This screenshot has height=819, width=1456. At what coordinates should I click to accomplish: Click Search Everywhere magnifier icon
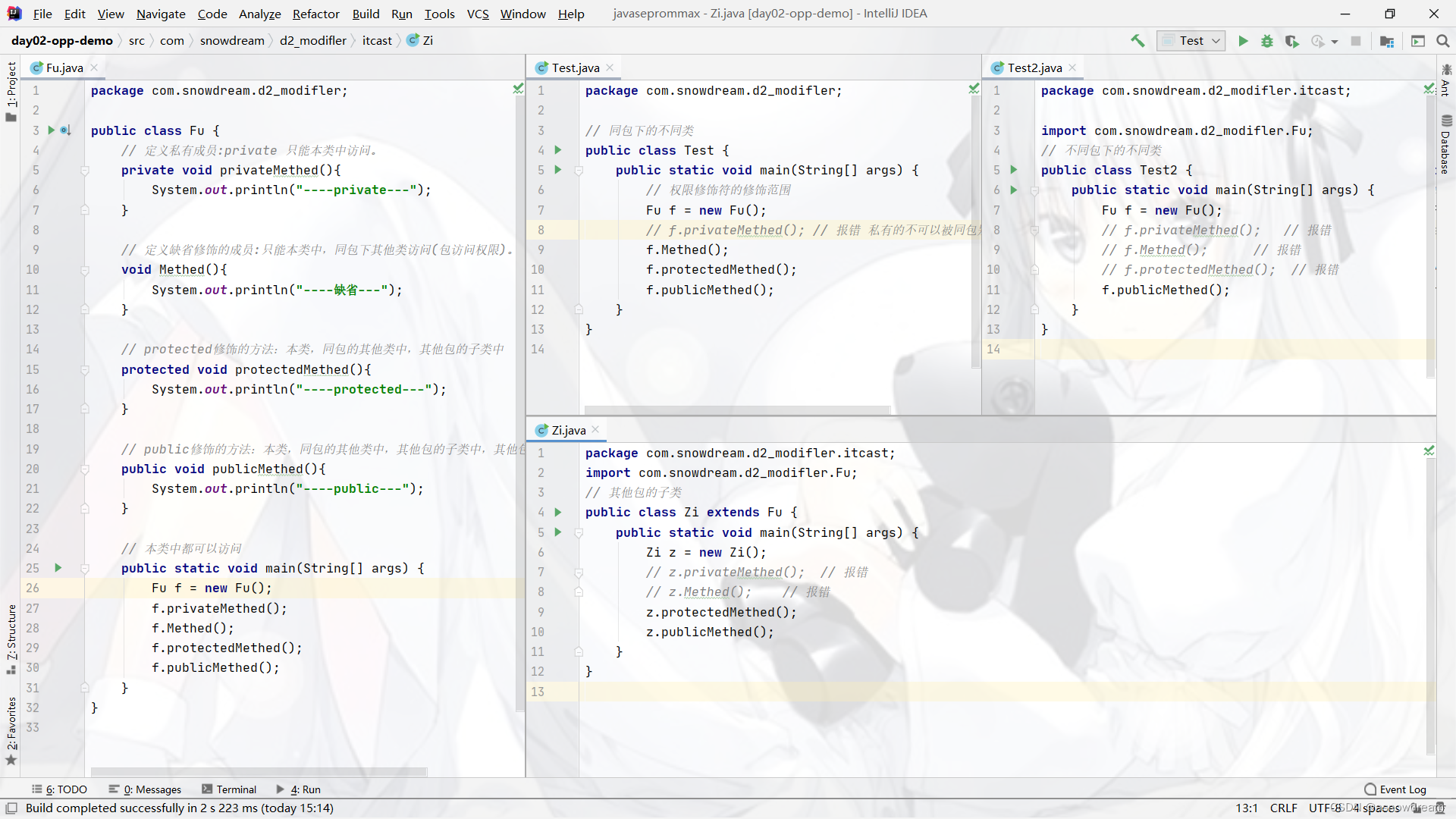click(x=1443, y=41)
